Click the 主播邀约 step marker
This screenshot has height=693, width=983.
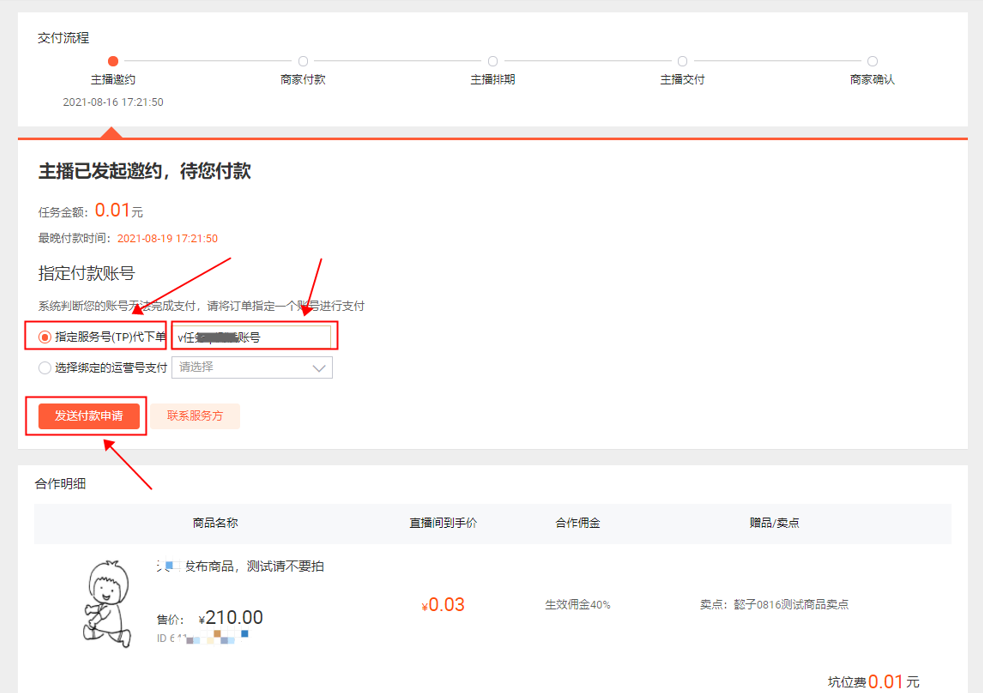pos(113,61)
